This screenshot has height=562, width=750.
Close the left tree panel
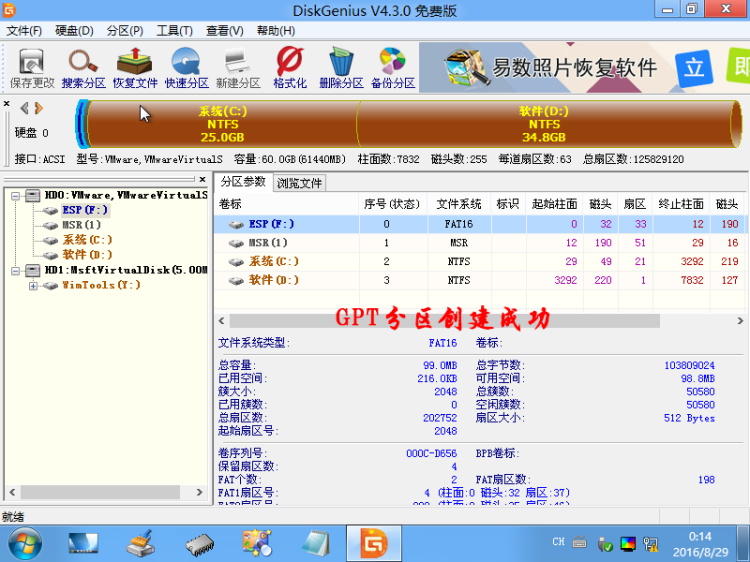[202, 179]
